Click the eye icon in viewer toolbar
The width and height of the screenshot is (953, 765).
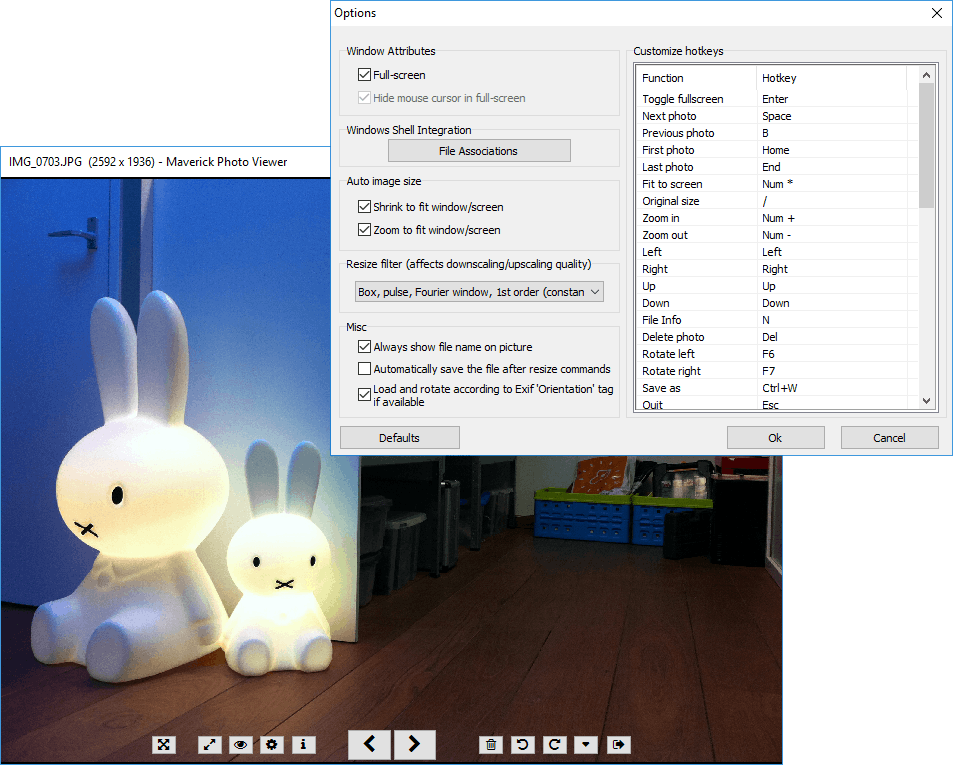pos(240,744)
